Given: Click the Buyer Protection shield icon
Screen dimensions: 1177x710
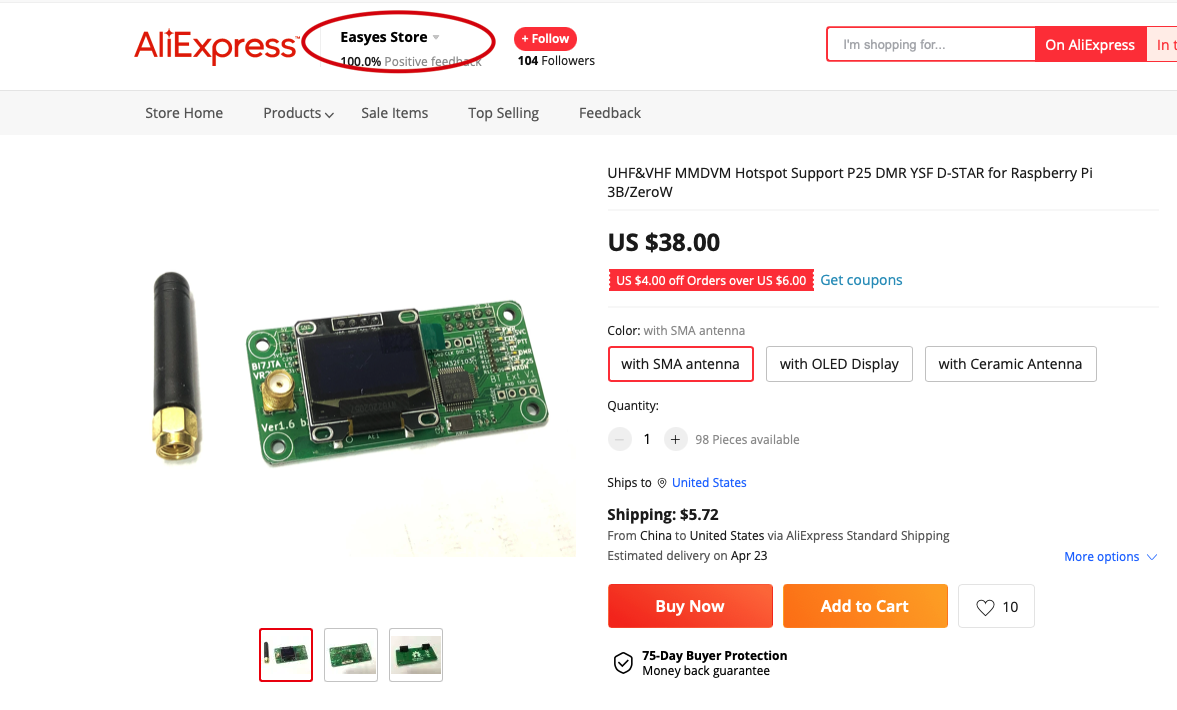Looking at the screenshot, I should (x=623, y=663).
